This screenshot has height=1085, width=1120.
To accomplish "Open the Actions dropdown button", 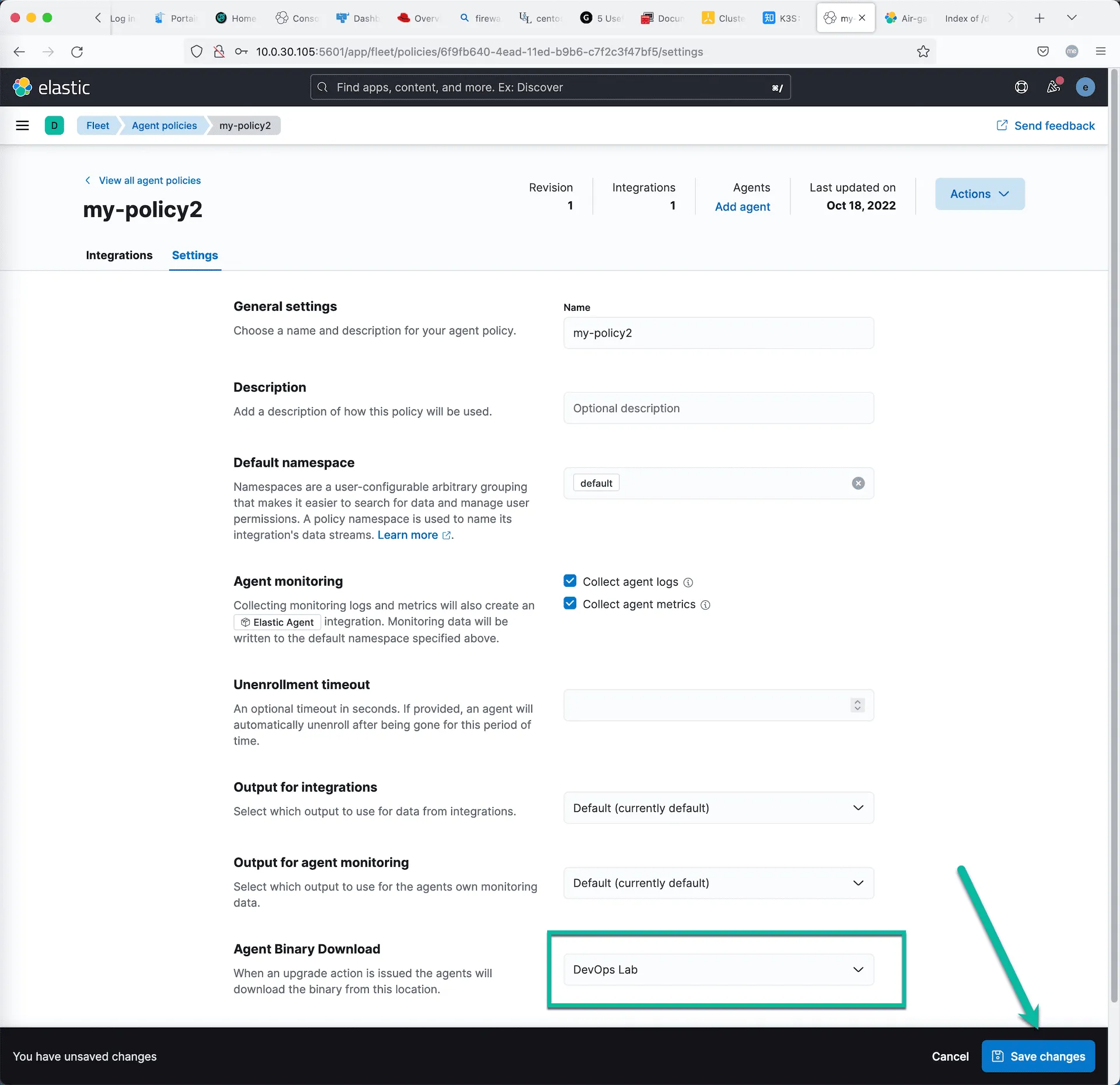I will tap(979, 194).
